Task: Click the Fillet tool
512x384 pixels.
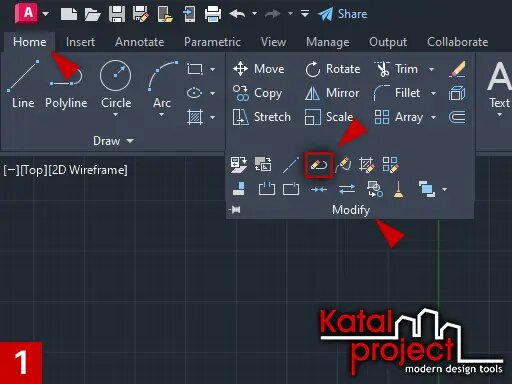Action: 397,93
